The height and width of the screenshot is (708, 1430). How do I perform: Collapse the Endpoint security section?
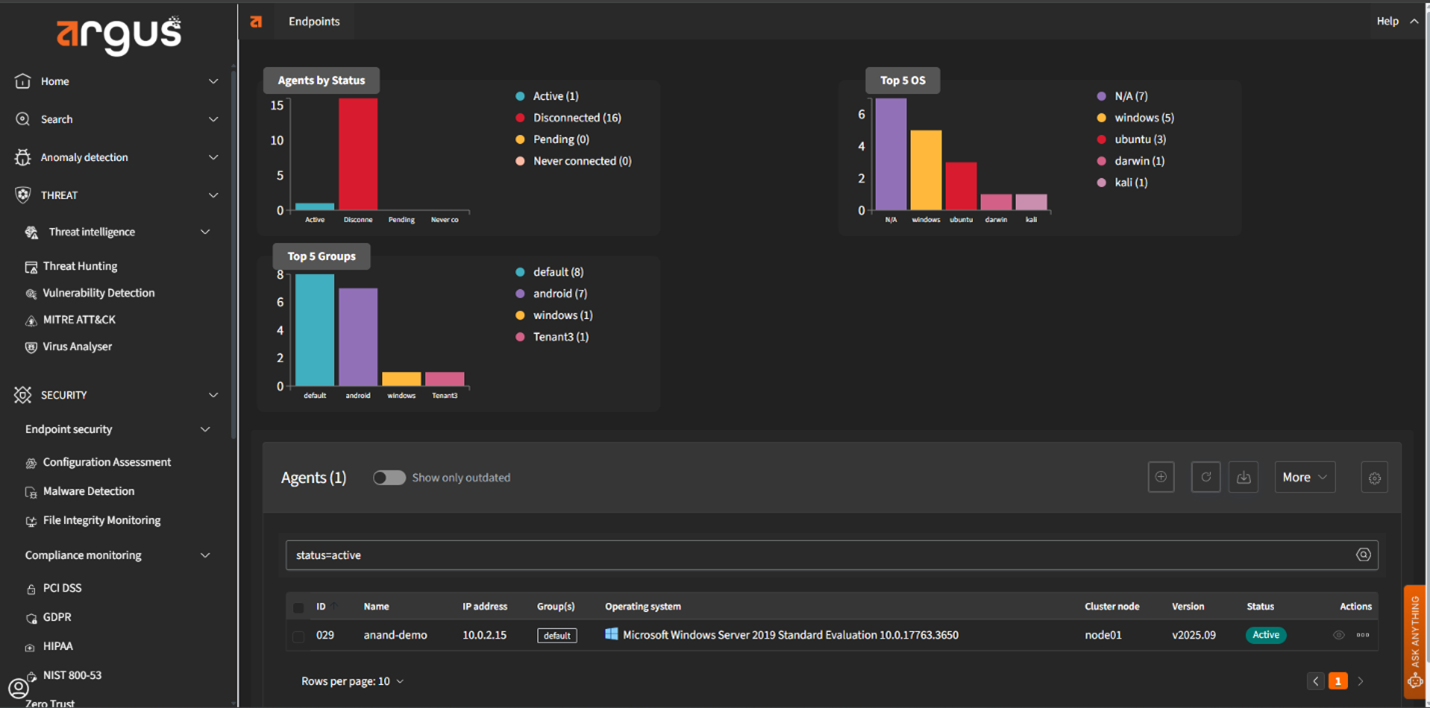pos(205,429)
